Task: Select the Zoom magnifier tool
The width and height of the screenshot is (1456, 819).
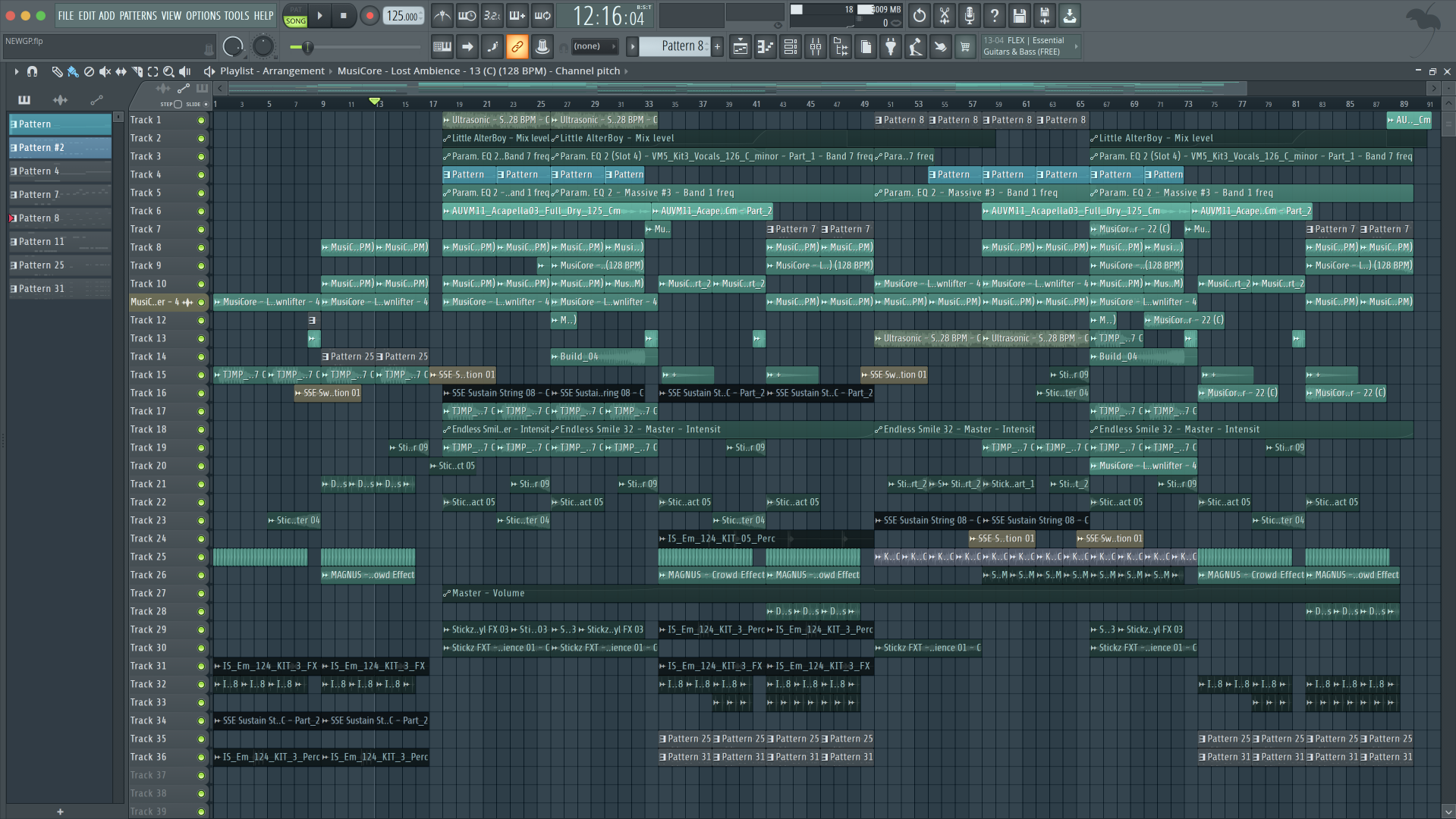Action: point(168,71)
